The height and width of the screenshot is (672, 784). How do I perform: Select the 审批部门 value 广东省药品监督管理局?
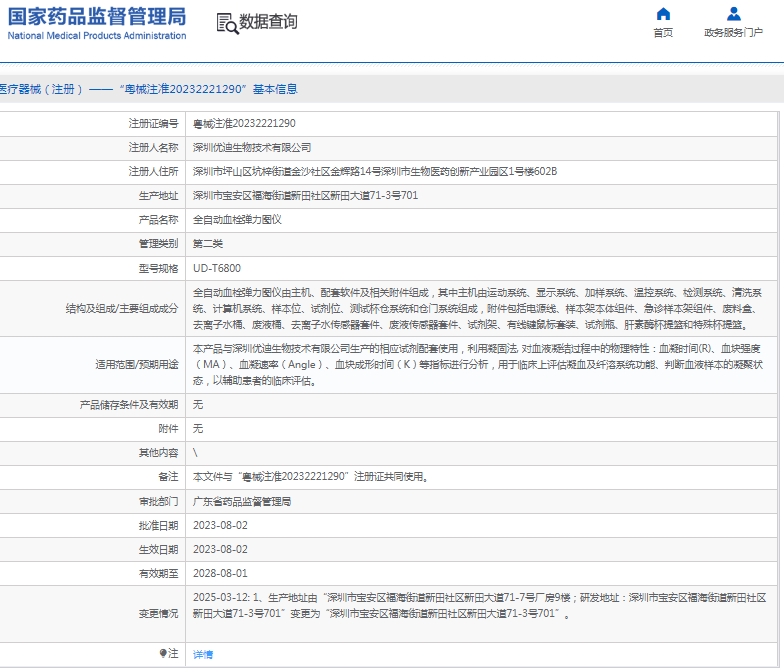pyautogui.click(x=242, y=501)
